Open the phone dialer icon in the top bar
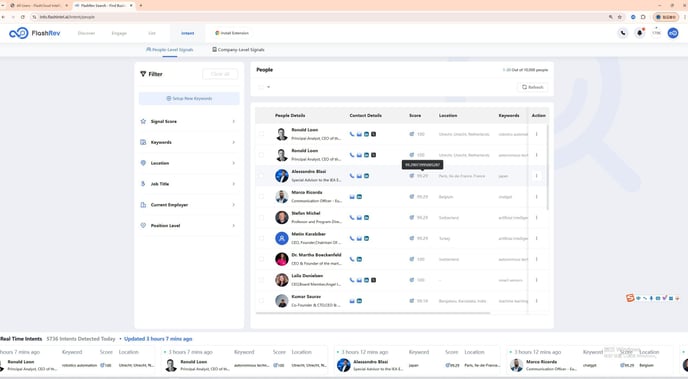 pyautogui.click(x=623, y=33)
